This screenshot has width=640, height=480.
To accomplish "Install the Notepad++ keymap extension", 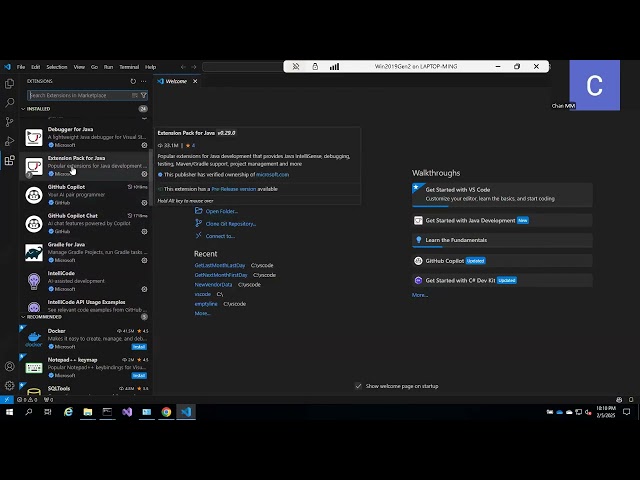I will 139,376.
